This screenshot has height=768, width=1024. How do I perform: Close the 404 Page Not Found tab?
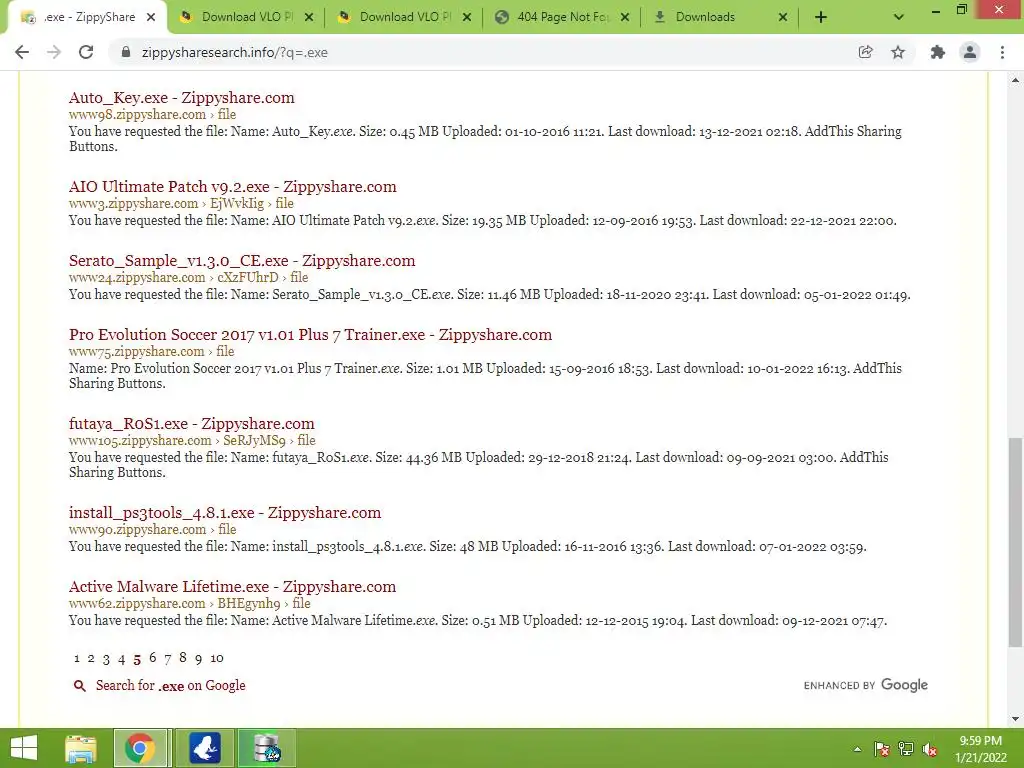625,18
